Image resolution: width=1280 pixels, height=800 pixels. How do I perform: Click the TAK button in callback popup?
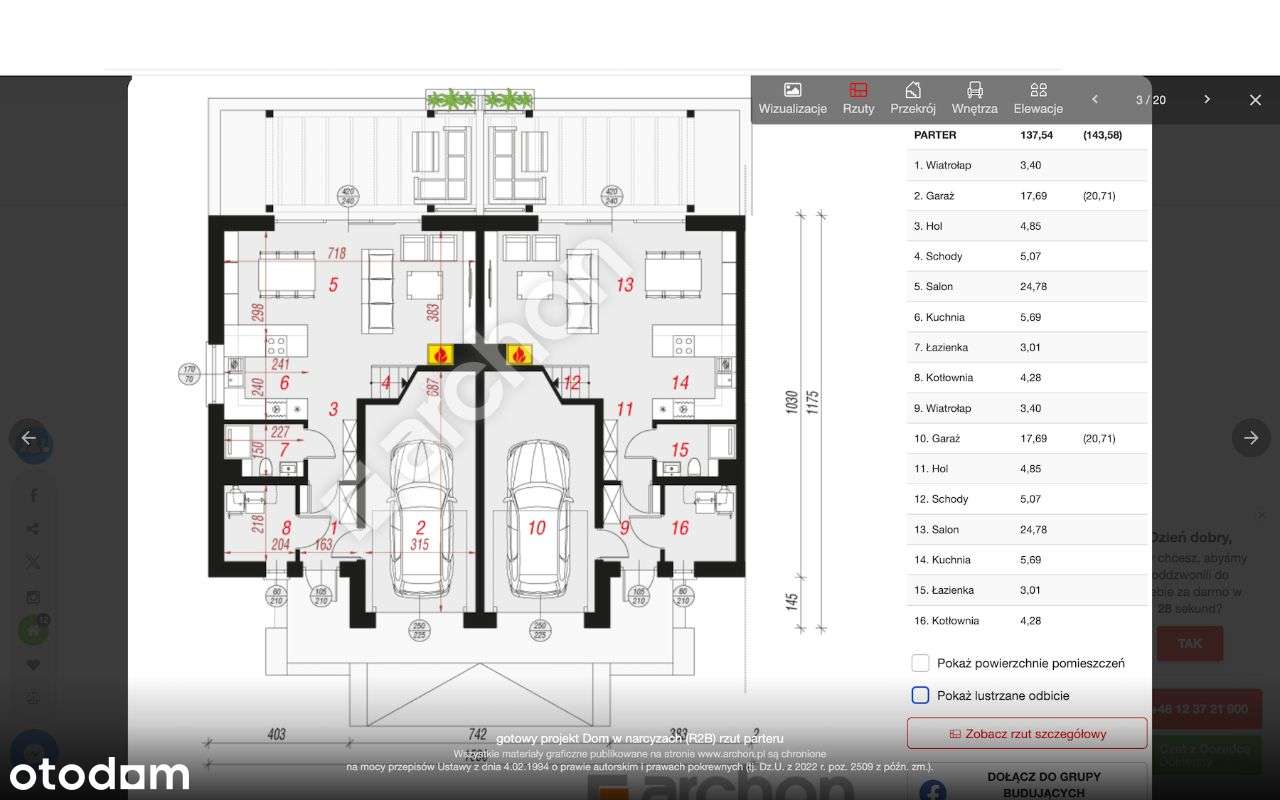point(1190,643)
